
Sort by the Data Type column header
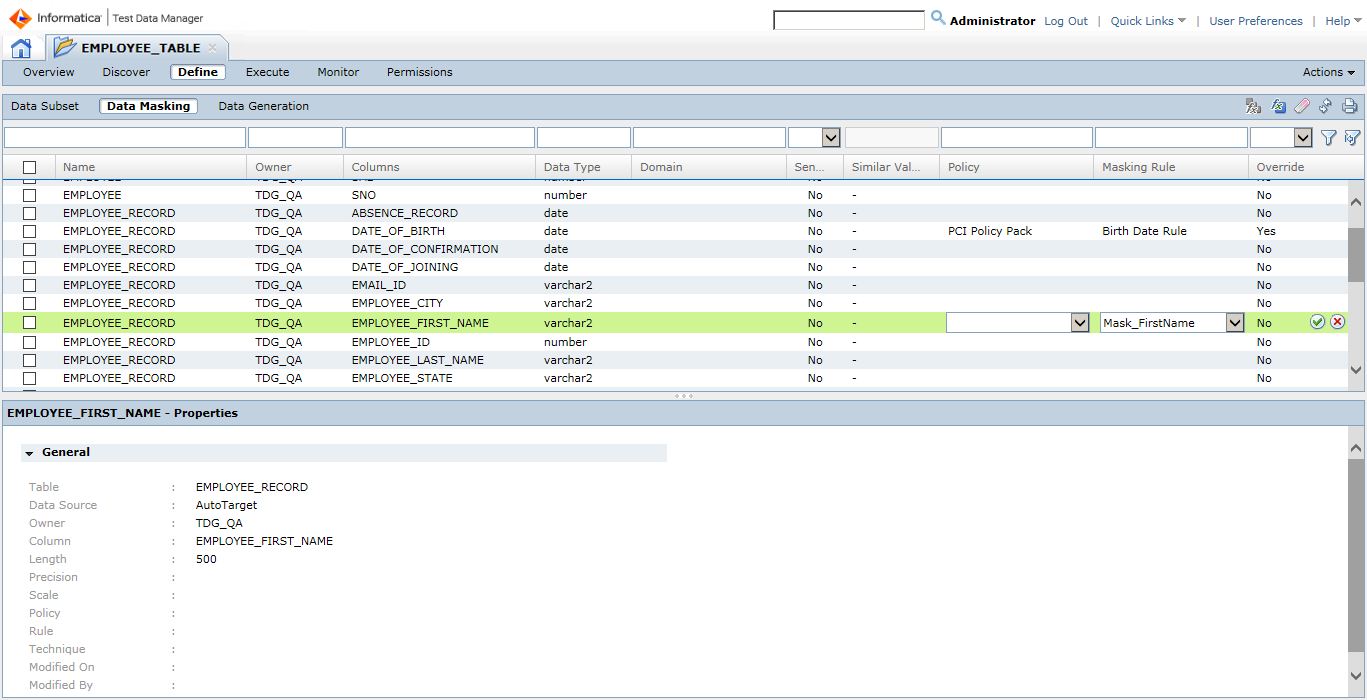point(572,167)
